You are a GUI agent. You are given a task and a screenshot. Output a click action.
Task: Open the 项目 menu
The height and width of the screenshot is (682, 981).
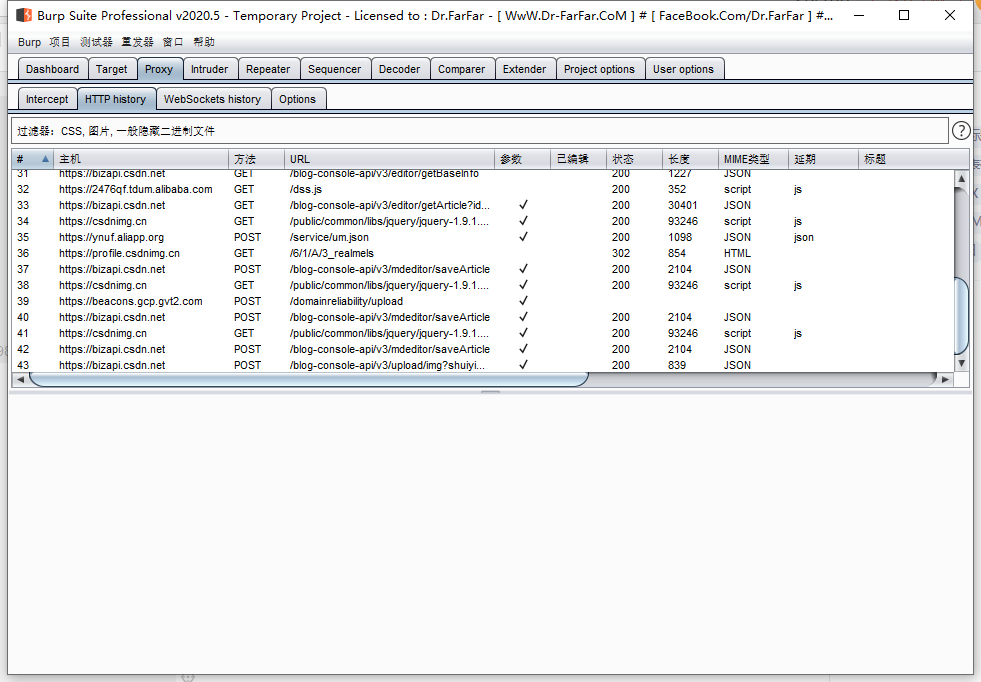[60, 42]
